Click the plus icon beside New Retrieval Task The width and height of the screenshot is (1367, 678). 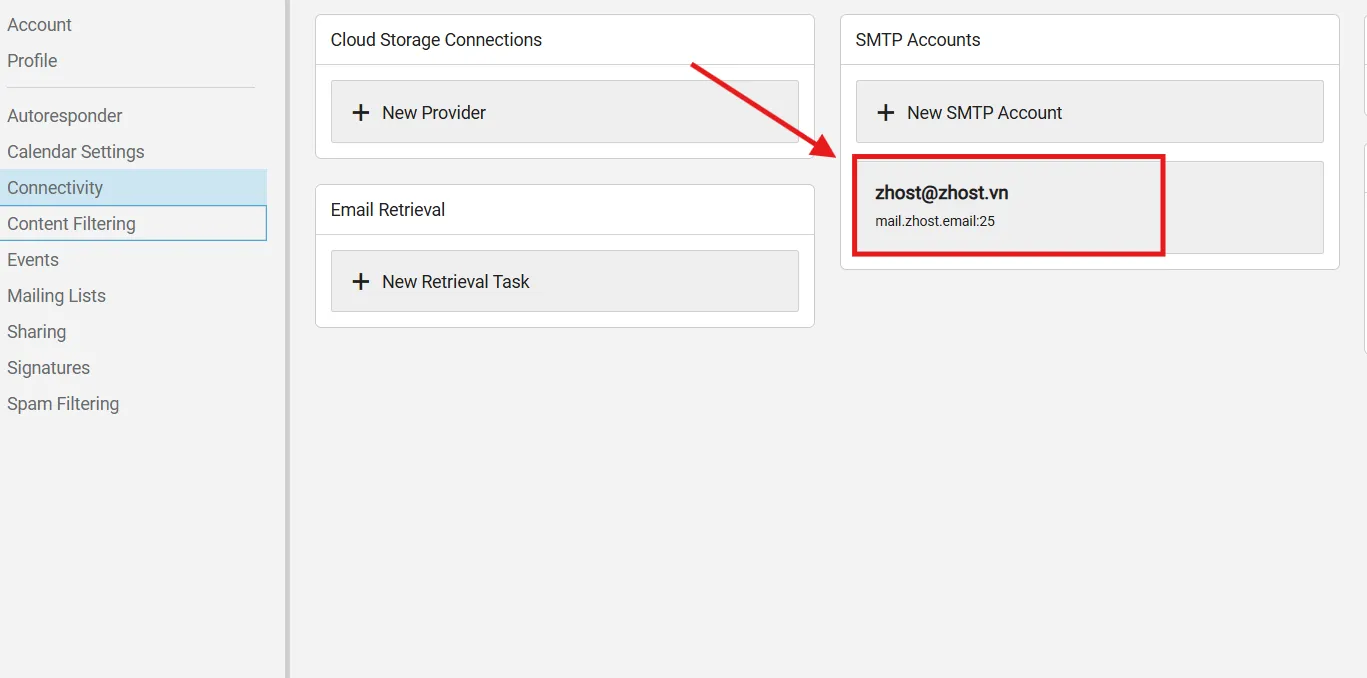pos(361,282)
